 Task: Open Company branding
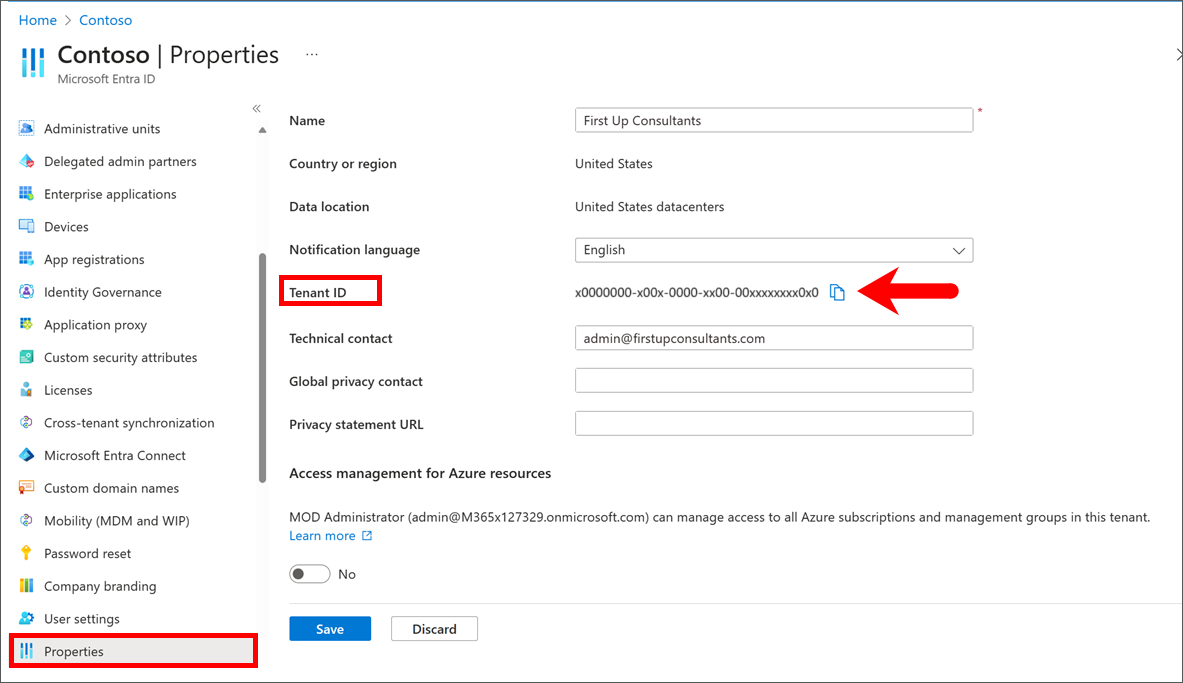point(100,586)
